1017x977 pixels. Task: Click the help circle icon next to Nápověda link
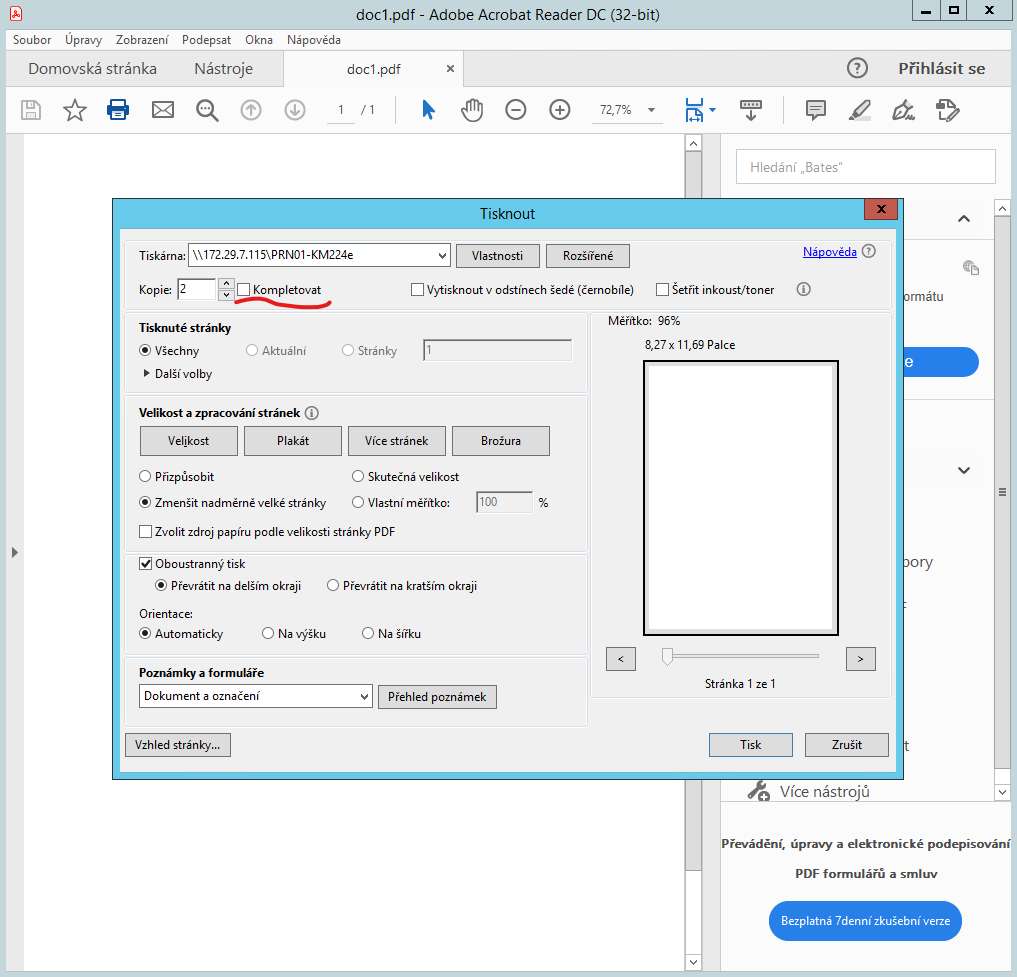(x=868, y=251)
